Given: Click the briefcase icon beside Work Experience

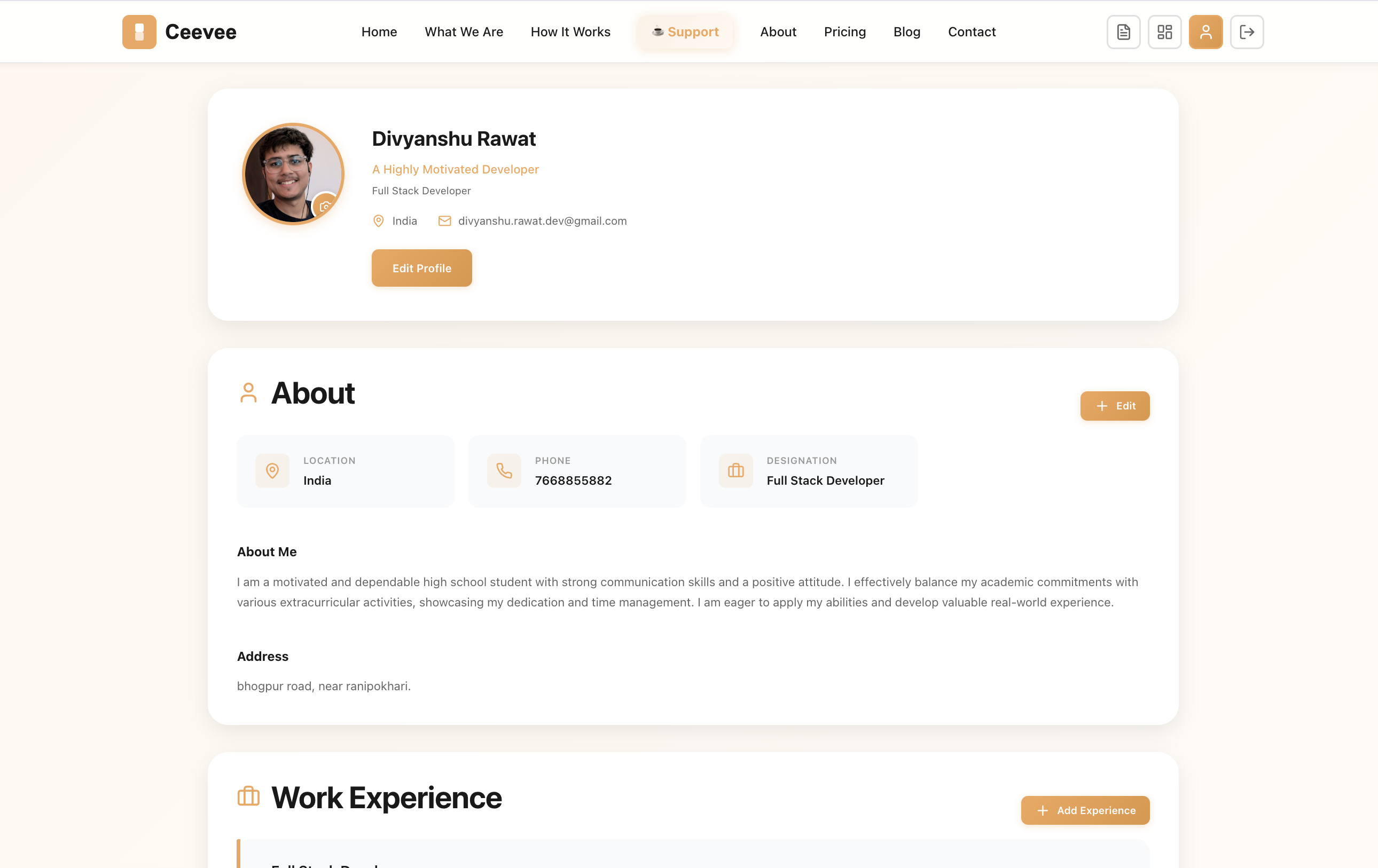Looking at the screenshot, I should pos(248,796).
